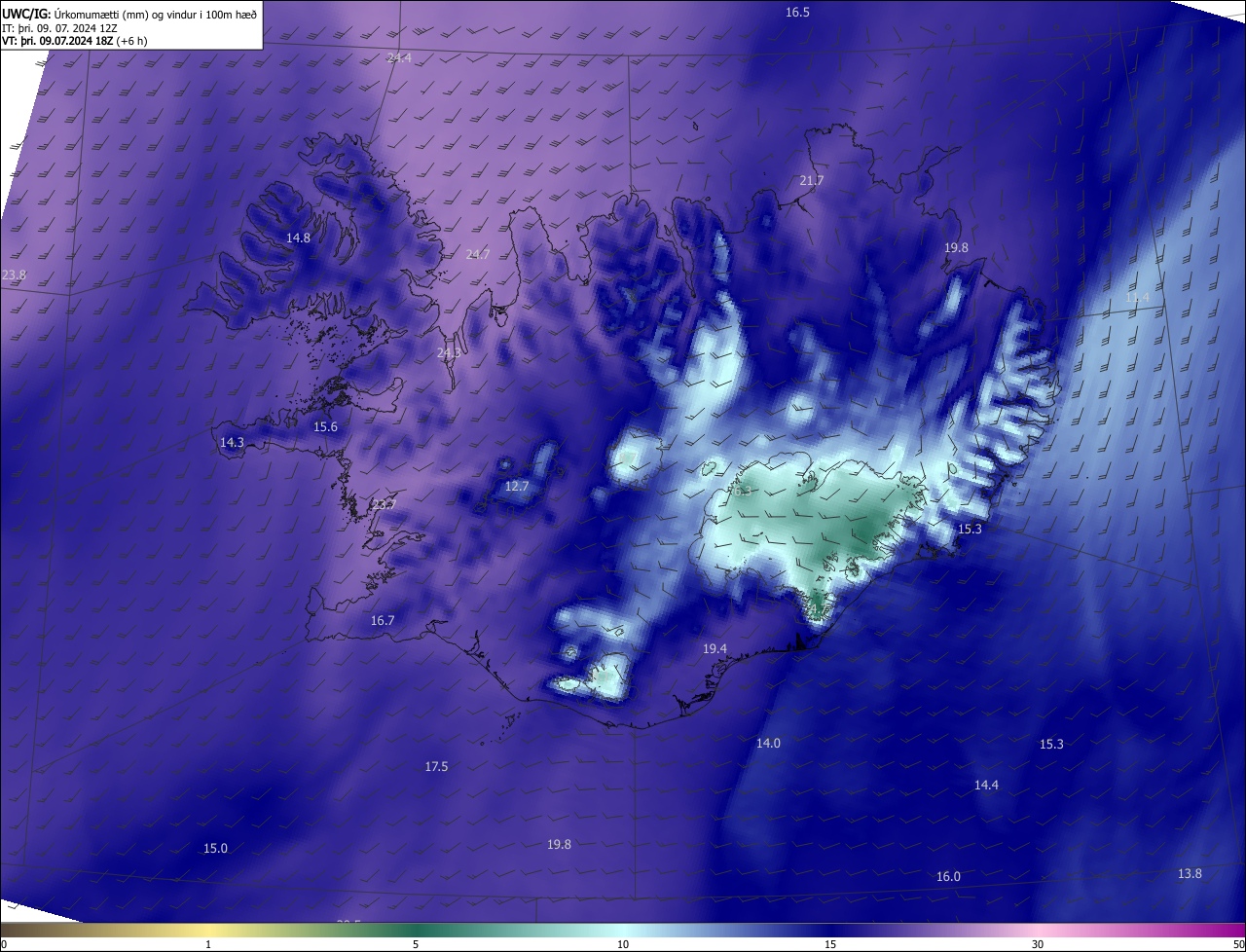This screenshot has width=1246, height=952.
Task: Click the 'IT: þri. 09. 07. 2024 12Z' line
Action: point(59,27)
